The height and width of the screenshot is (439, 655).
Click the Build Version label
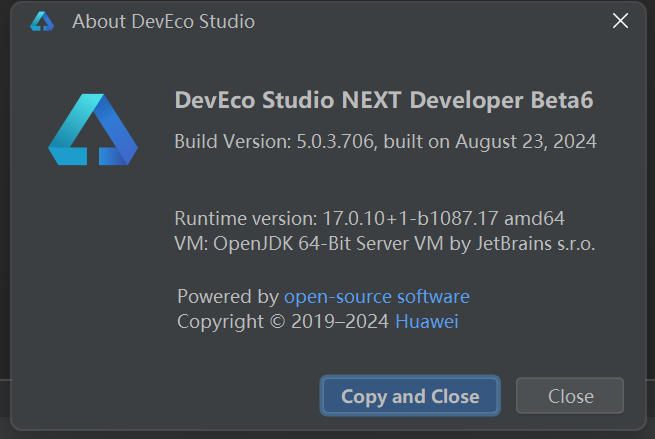pos(233,142)
